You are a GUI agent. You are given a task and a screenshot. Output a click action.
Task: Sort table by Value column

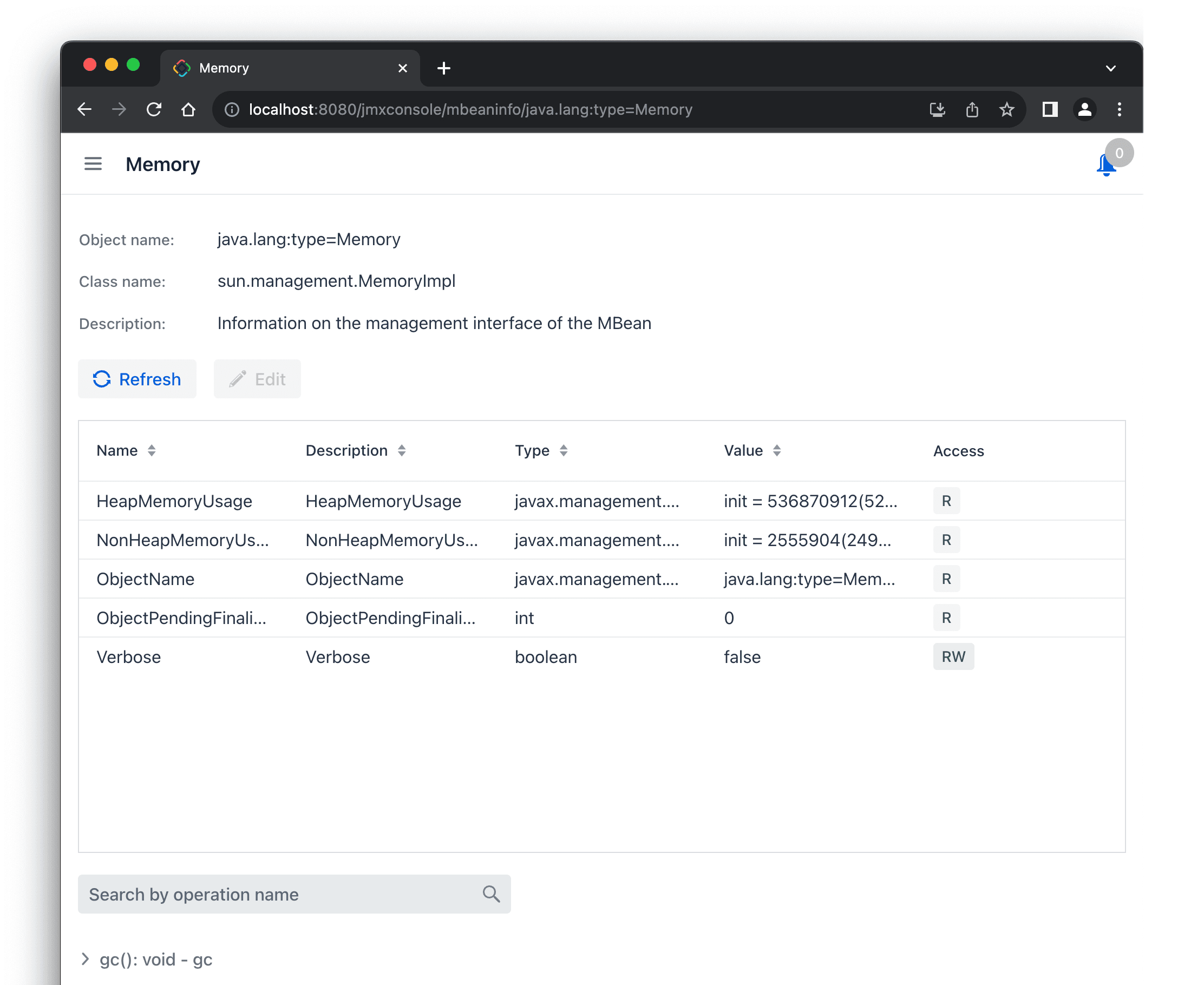(776, 450)
